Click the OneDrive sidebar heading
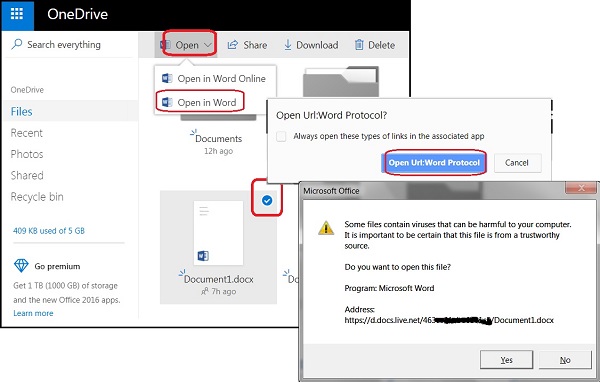The width and height of the screenshot is (600, 382). (x=27, y=90)
